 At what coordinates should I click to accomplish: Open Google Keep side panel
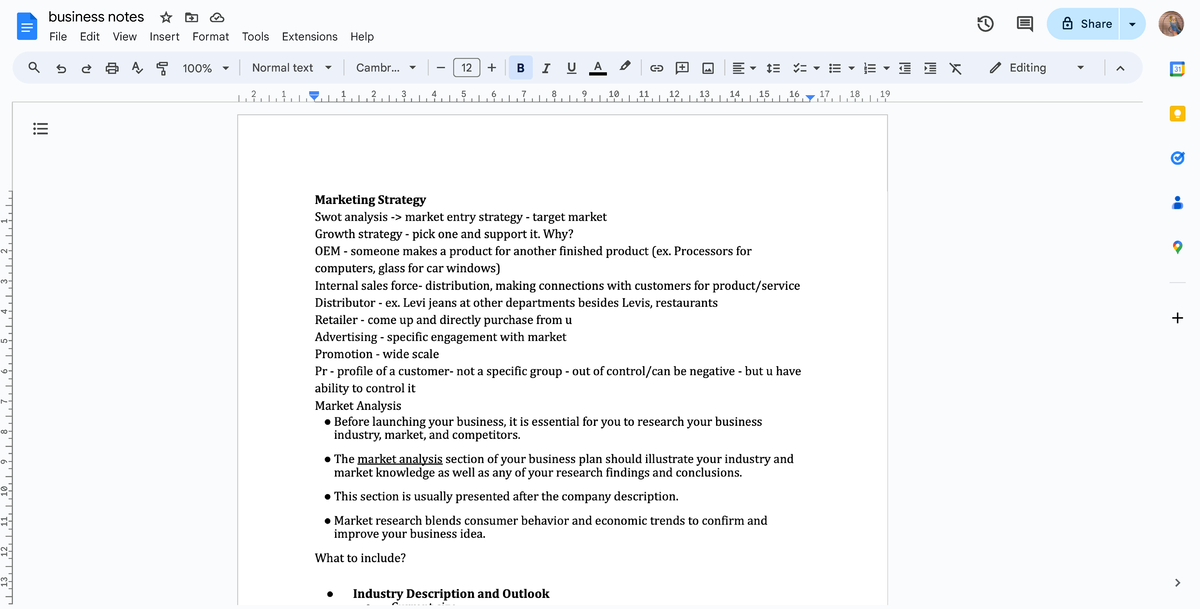tap(1177, 113)
